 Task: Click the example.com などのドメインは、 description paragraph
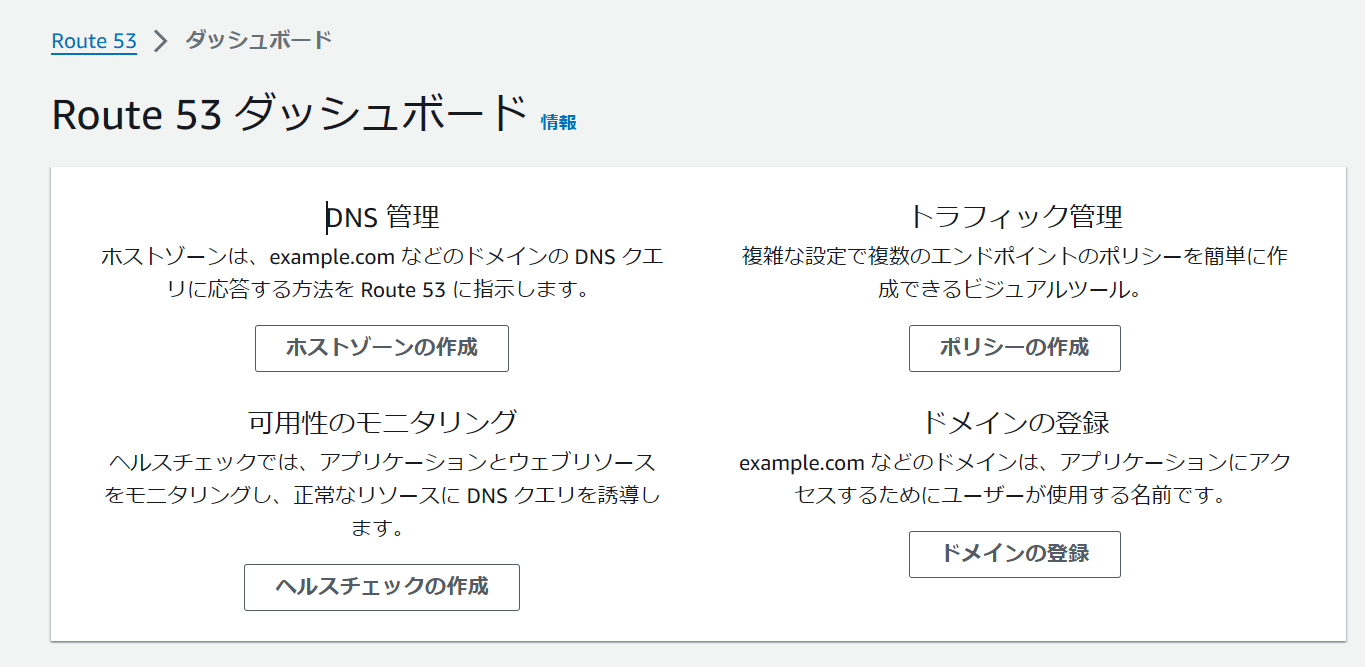click(x=1015, y=479)
